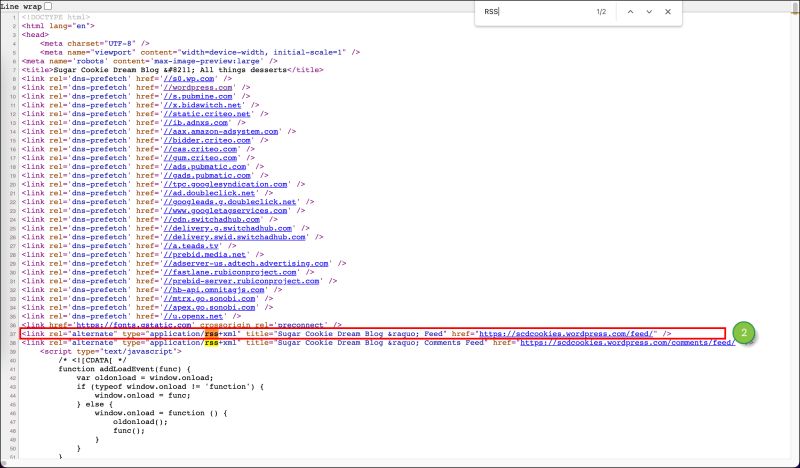The height and width of the screenshot is (468, 800).
Task: Go to next find result
Action: (649, 12)
